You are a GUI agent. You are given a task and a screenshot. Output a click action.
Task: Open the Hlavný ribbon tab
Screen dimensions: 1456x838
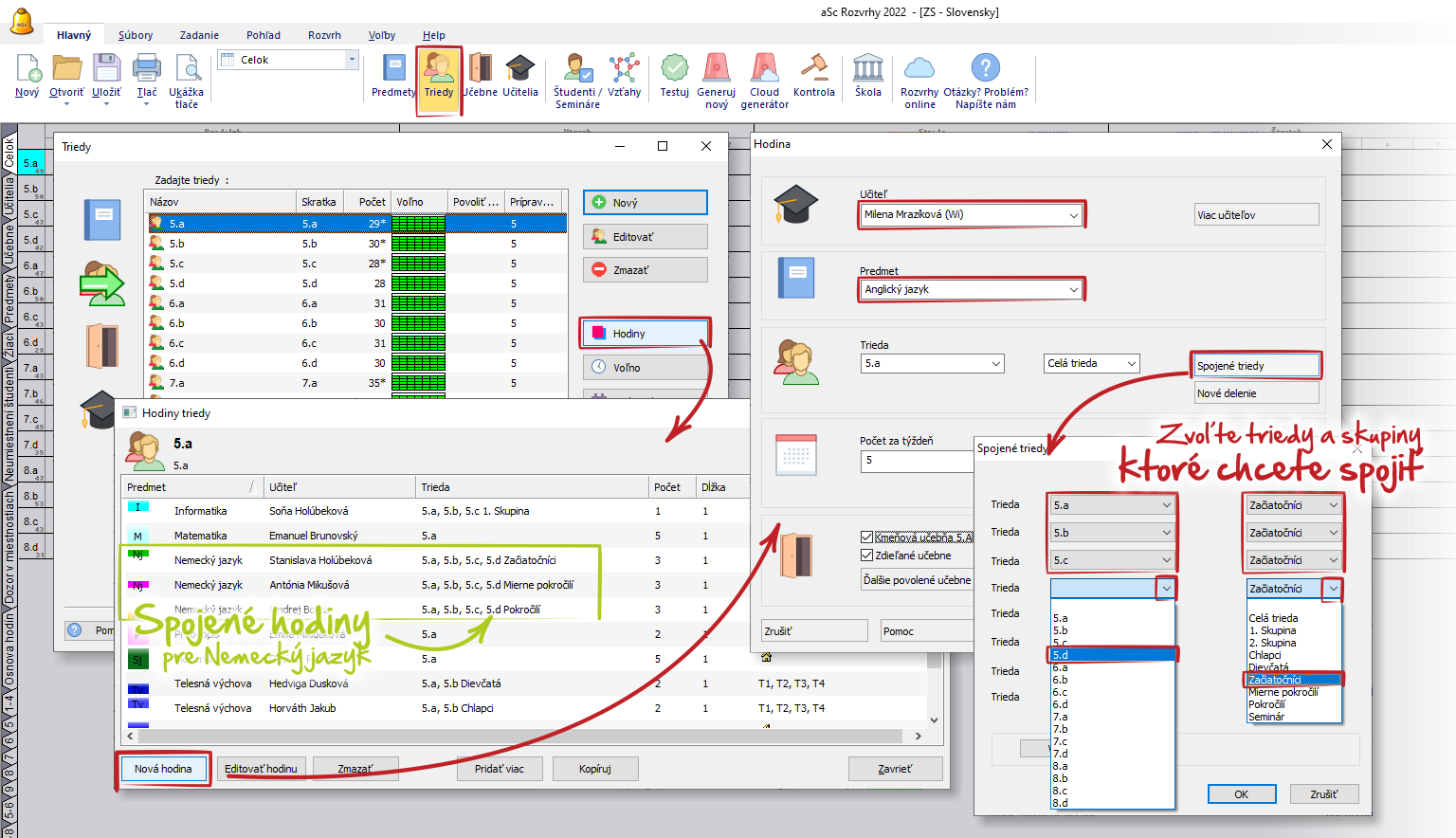(x=74, y=35)
